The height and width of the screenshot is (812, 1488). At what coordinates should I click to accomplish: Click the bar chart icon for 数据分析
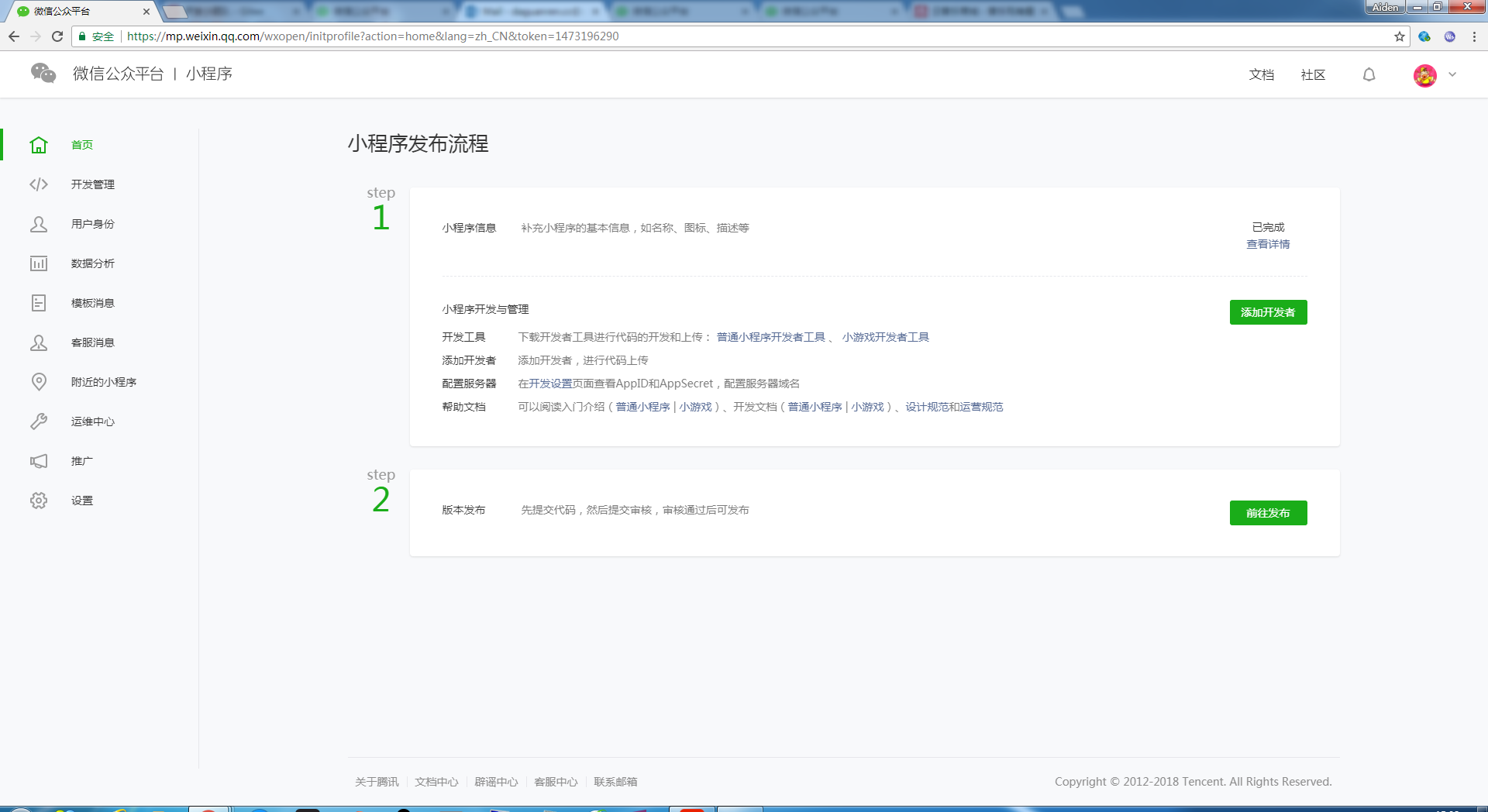pos(39,263)
